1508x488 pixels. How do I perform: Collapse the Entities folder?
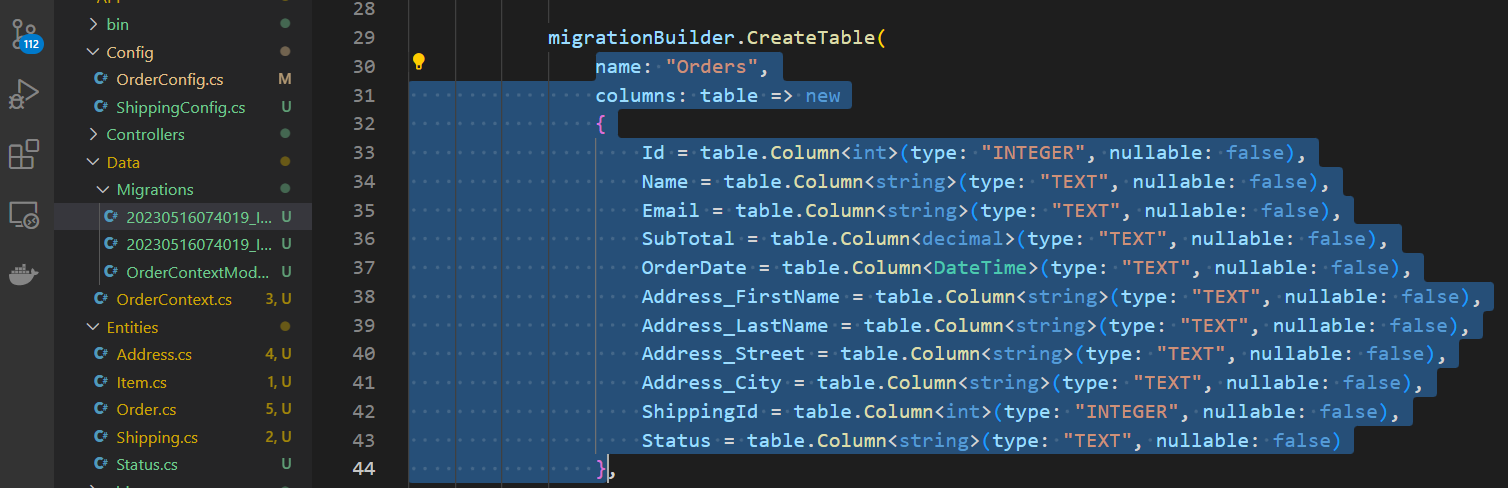[x=93, y=327]
